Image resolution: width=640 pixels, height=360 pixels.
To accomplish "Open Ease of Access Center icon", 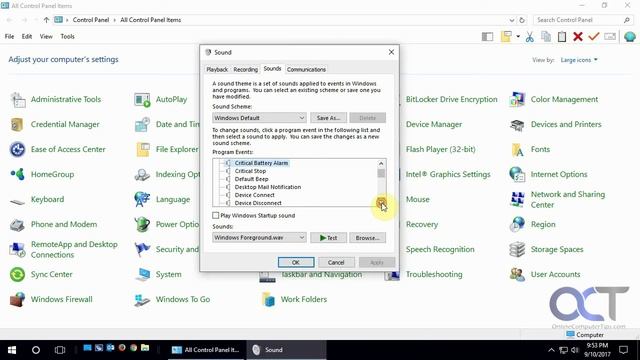I will (18, 149).
